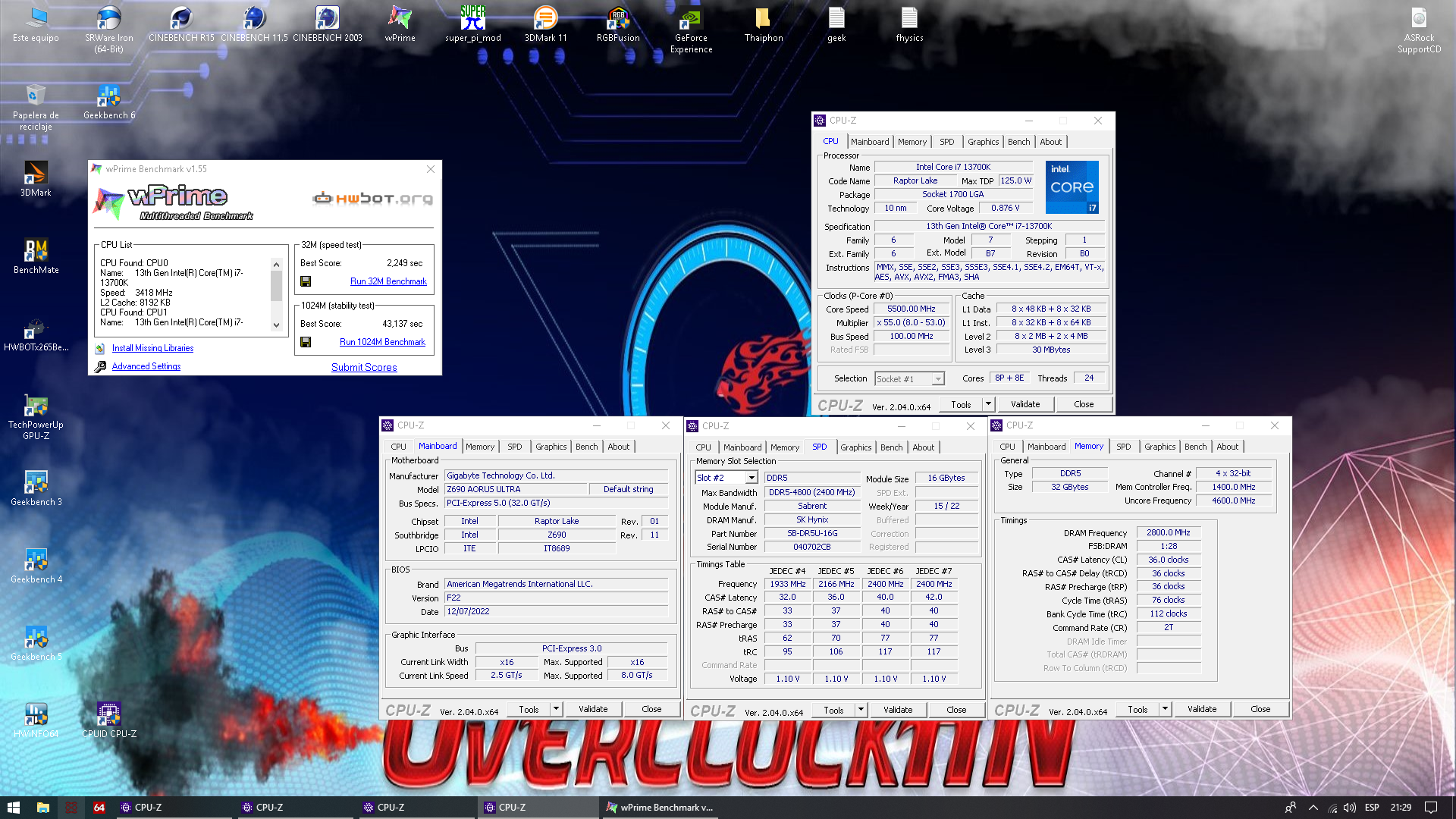Image resolution: width=1456 pixels, height=819 pixels.
Task: Launch CINEBENCH 2003 desktop shortcut
Action: (327, 24)
